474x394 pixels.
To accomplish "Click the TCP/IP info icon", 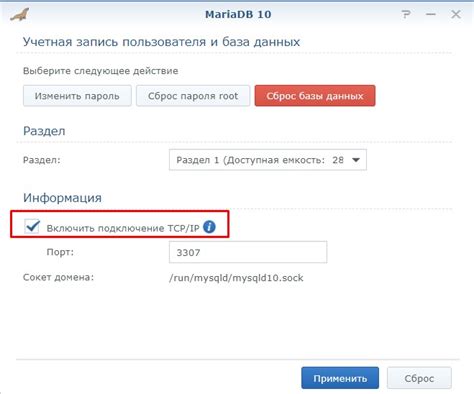I will 209,227.
